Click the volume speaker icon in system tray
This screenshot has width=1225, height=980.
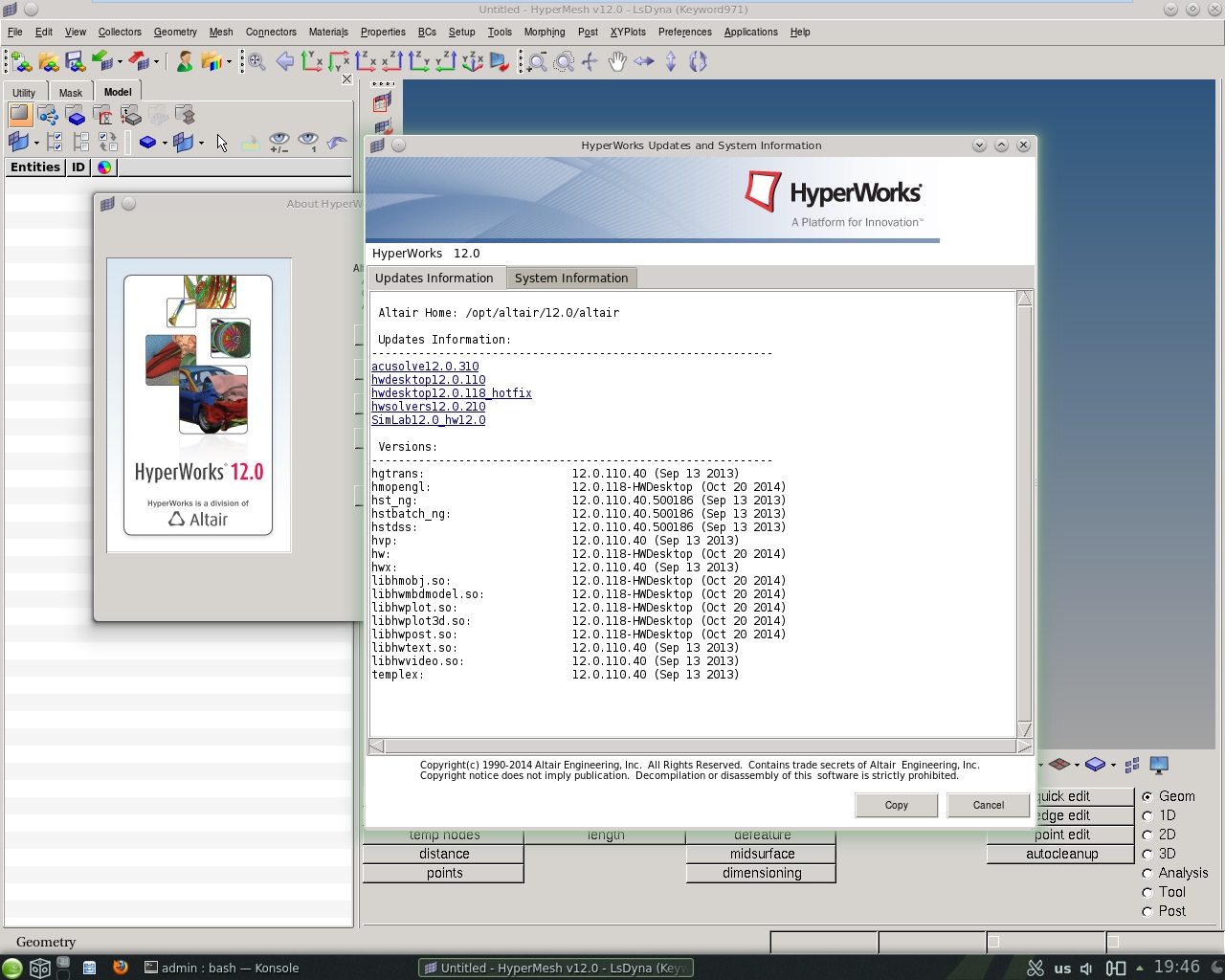1086,969
